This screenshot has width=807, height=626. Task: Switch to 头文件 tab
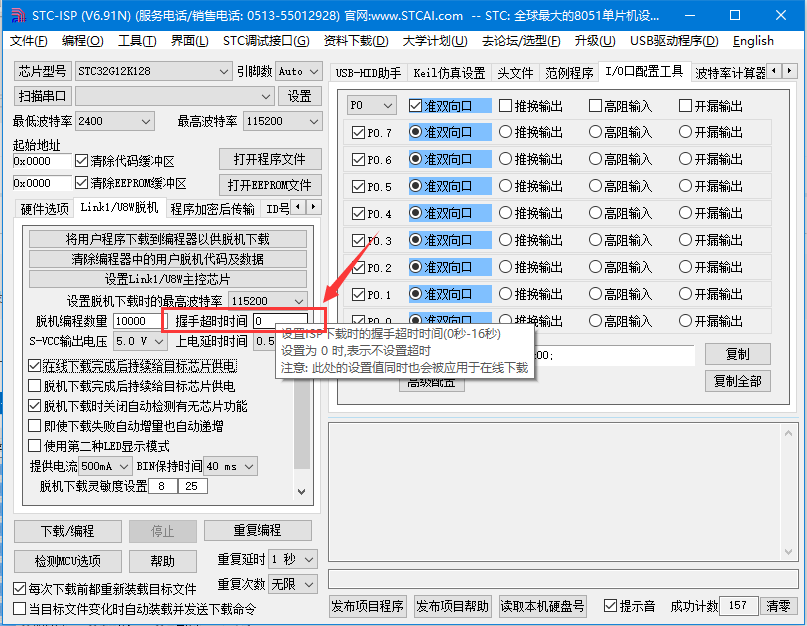pos(515,73)
